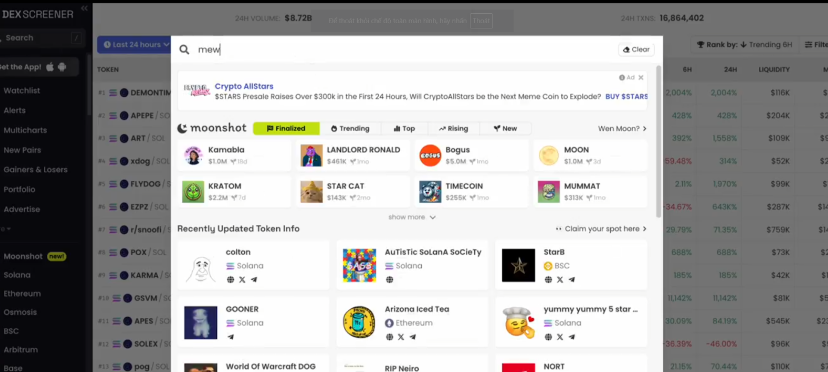Click the MUMMAT token icon
Image resolution: width=828 pixels, height=372 pixels.
point(549,192)
